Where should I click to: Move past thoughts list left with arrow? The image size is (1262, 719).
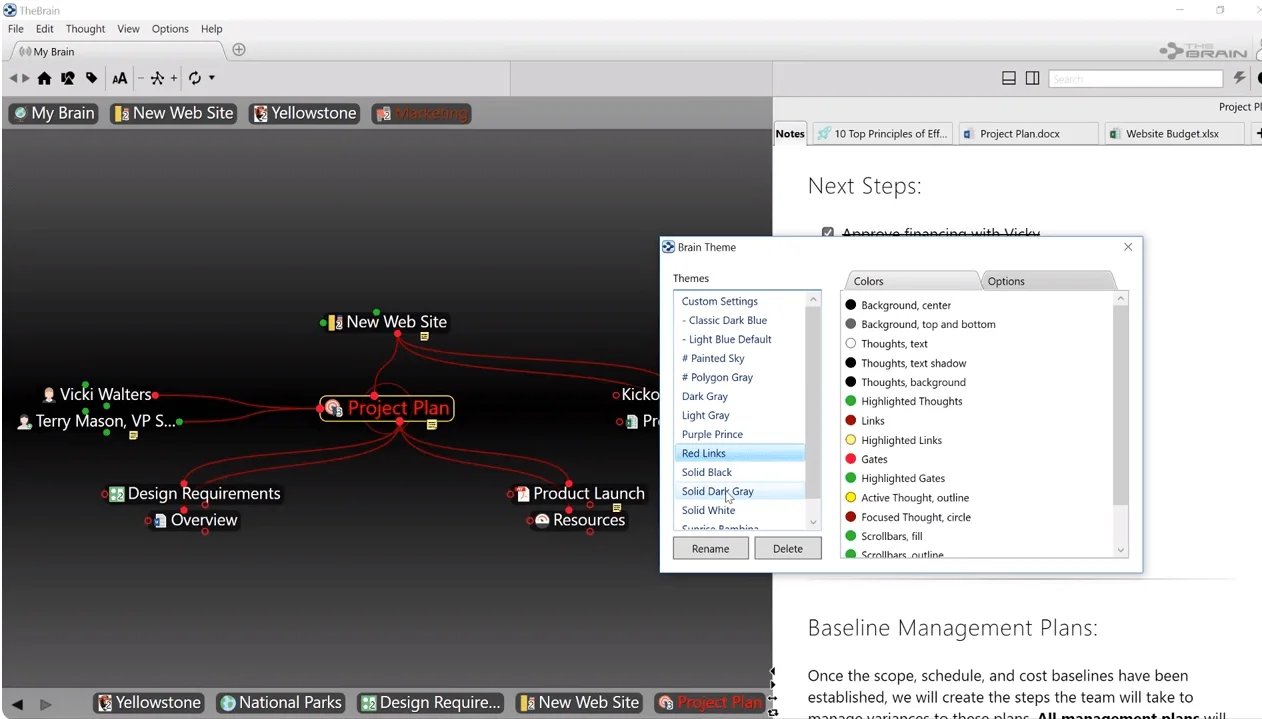[x=17, y=704]
